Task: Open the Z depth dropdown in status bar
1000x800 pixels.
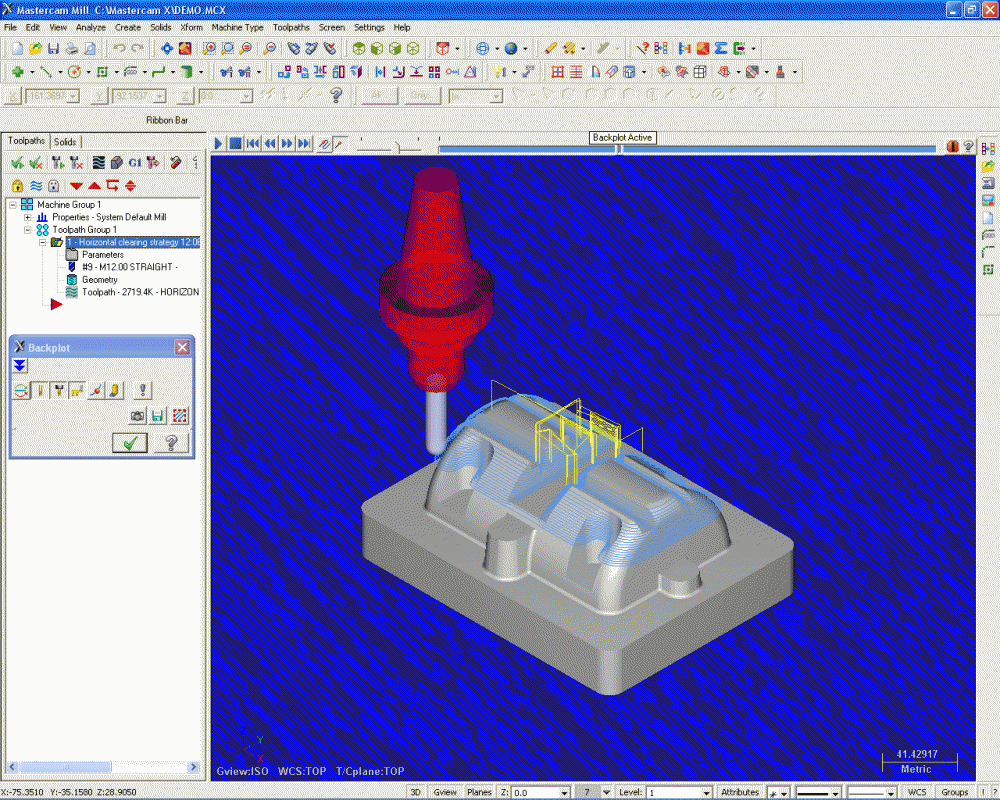Action: click(x=564, y=792)
